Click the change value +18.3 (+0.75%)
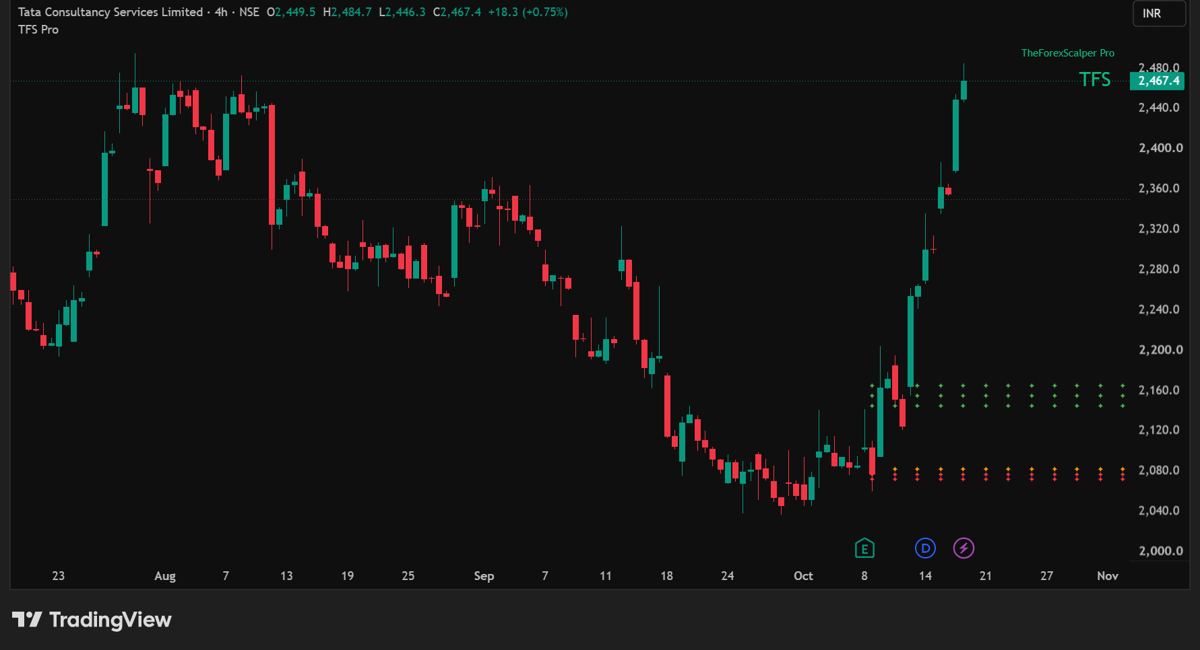1200x650 pixels. click(x=526, y=12)
